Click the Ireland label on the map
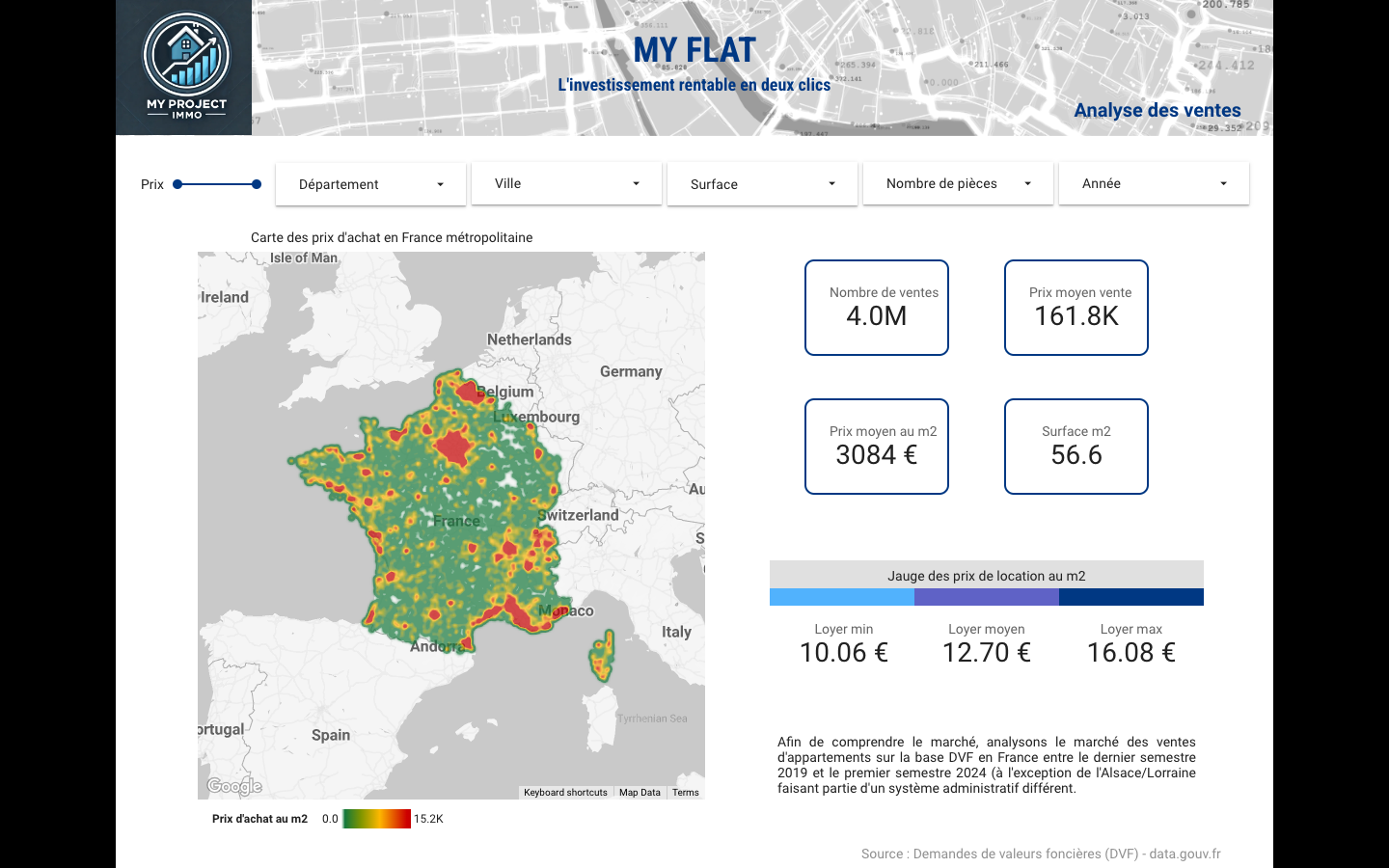The image size is (1389, 868). point(225,297)
